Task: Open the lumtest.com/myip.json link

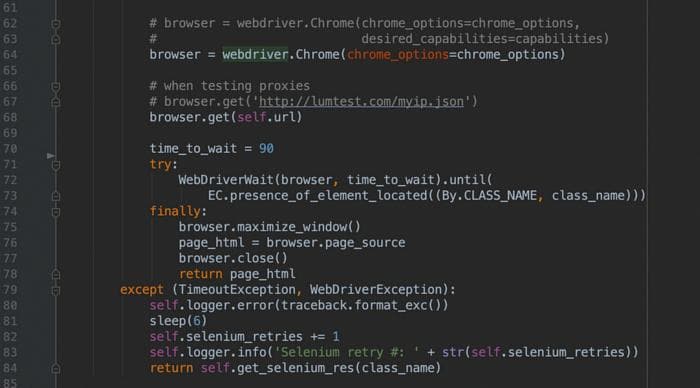Action: [x=361, y=102]
